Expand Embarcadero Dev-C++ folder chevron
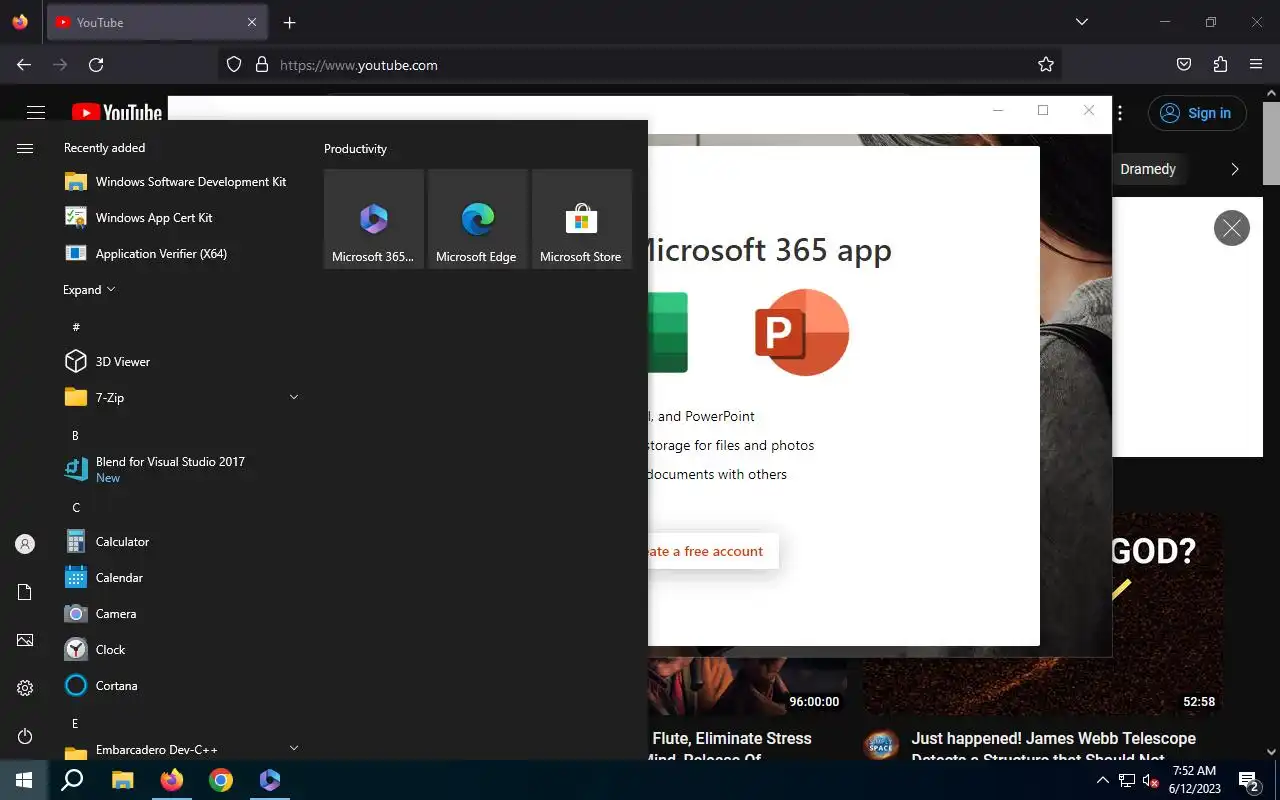This screenshot has width=1280, height=800. tap(294, 748)
